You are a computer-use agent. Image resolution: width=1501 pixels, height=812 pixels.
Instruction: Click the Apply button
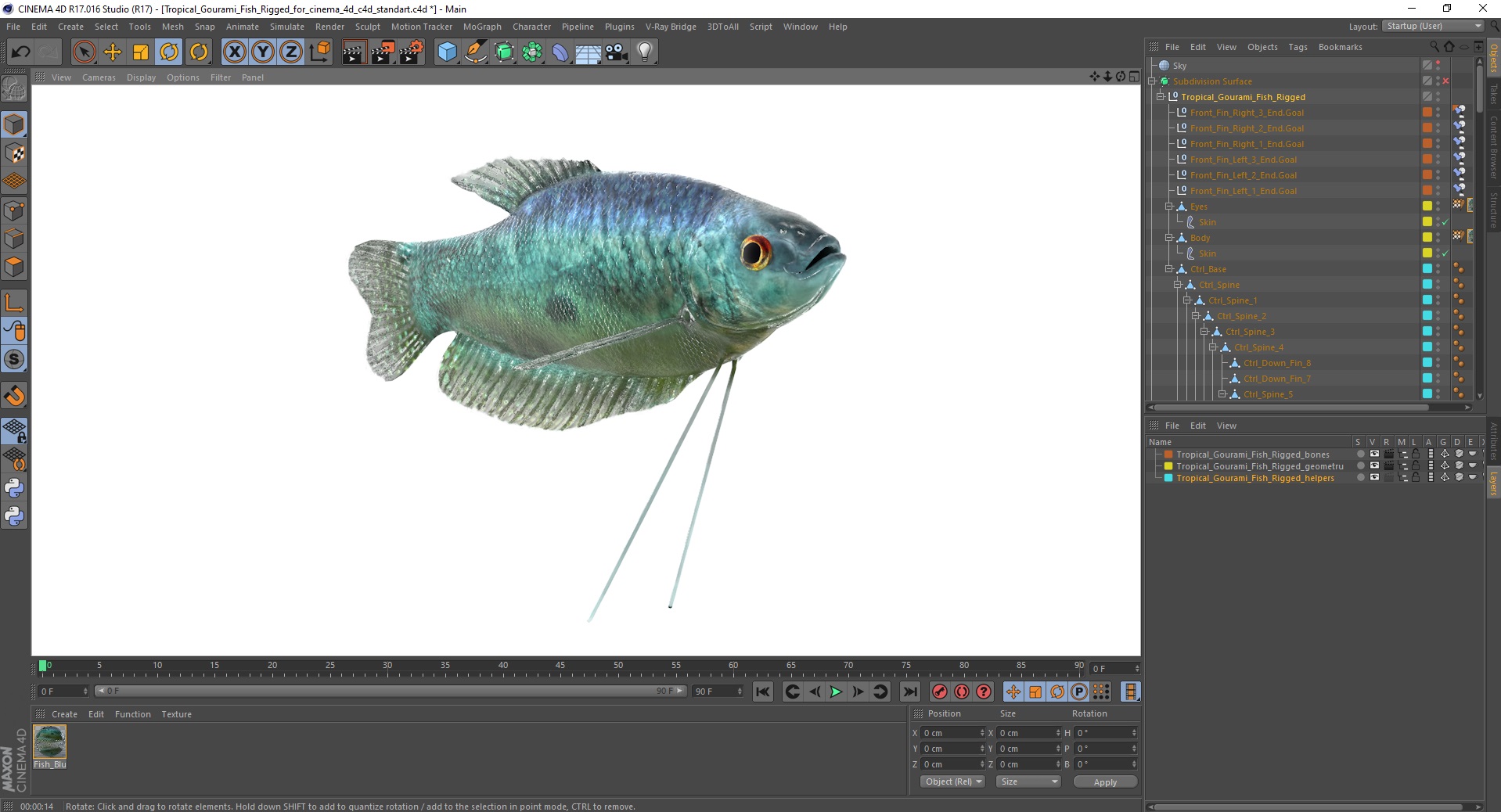pyautogui.click(x=1105, y=782)
